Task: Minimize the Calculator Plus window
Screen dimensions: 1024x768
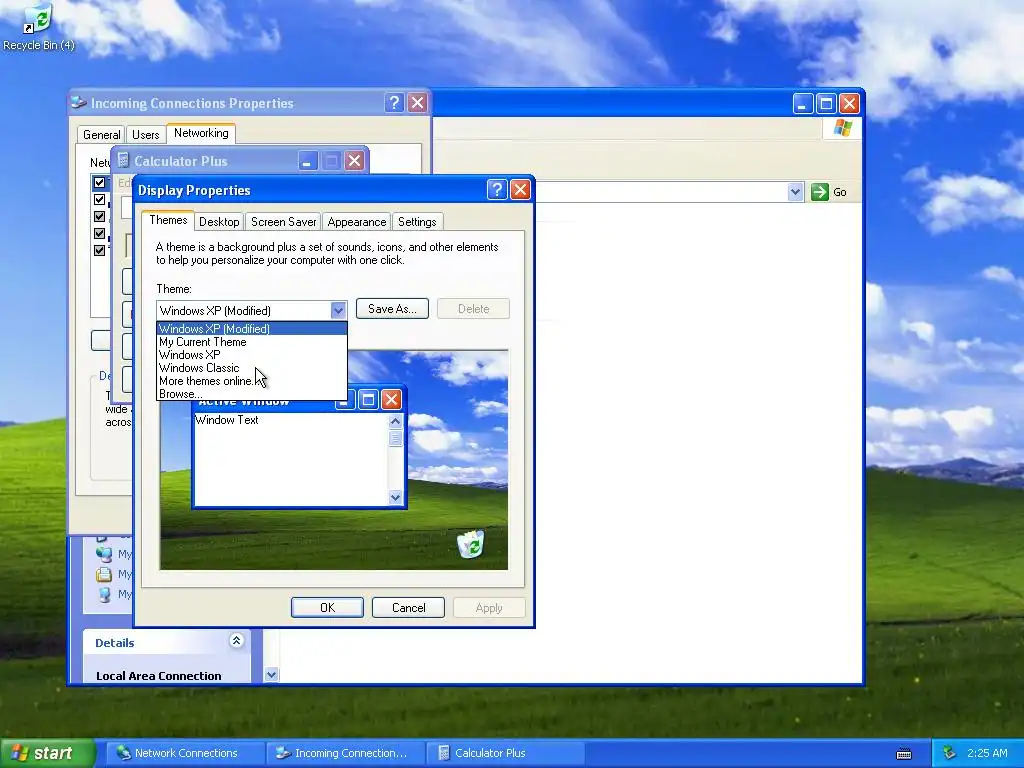Action: 308,161
